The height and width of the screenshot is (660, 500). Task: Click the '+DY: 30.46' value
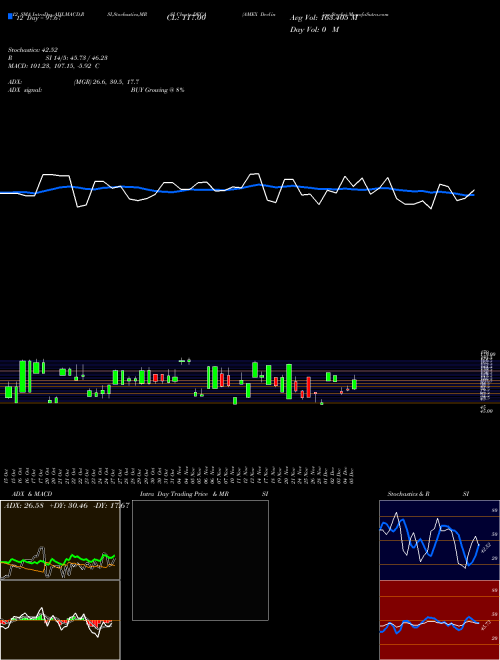tap(69, 506)
